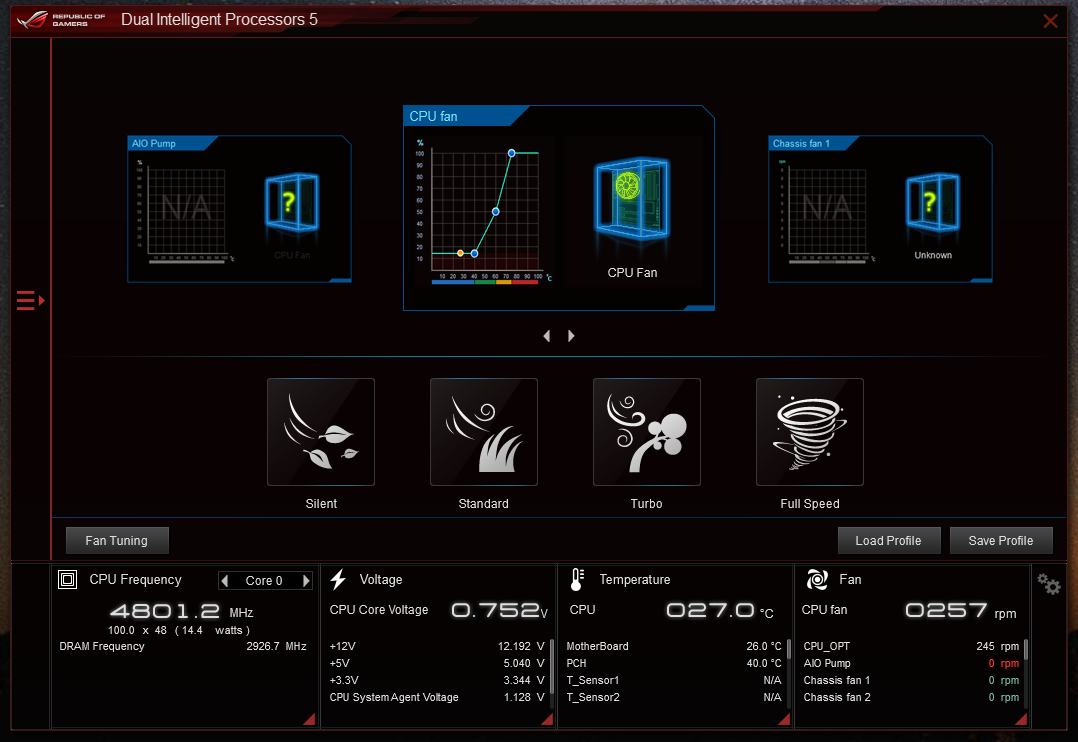Click the Voltage lightning bolt icon

[338, 580]
